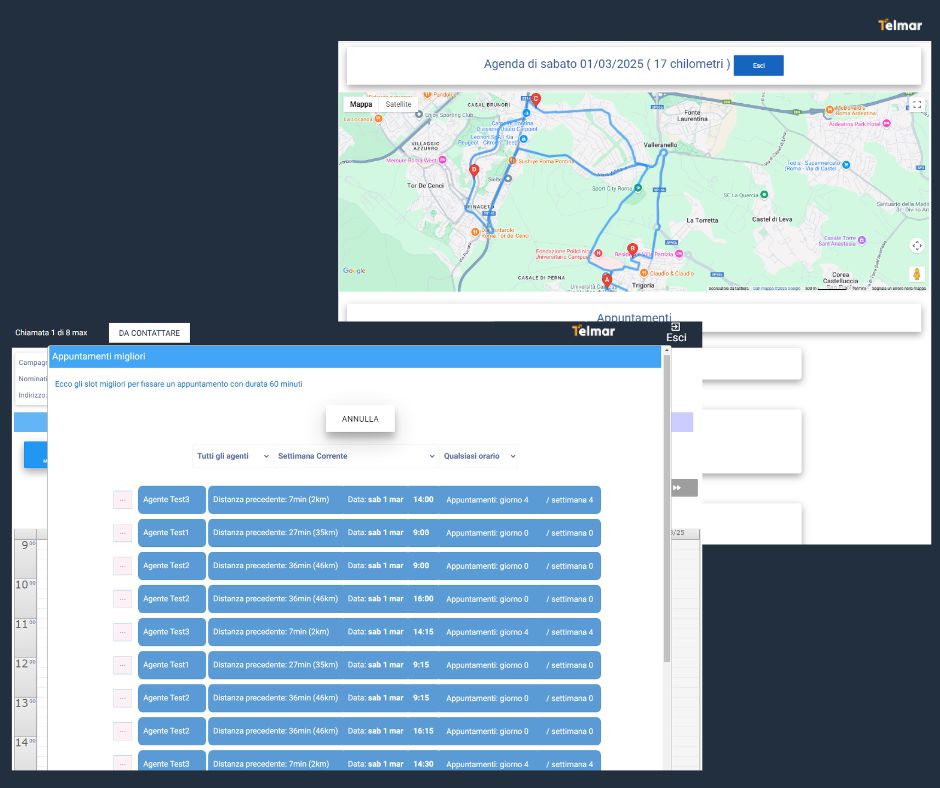This screenshot has width=940, height=788.
Task: Open options for Agente Test1 9:00 row
Action: [x=122, y=533]
